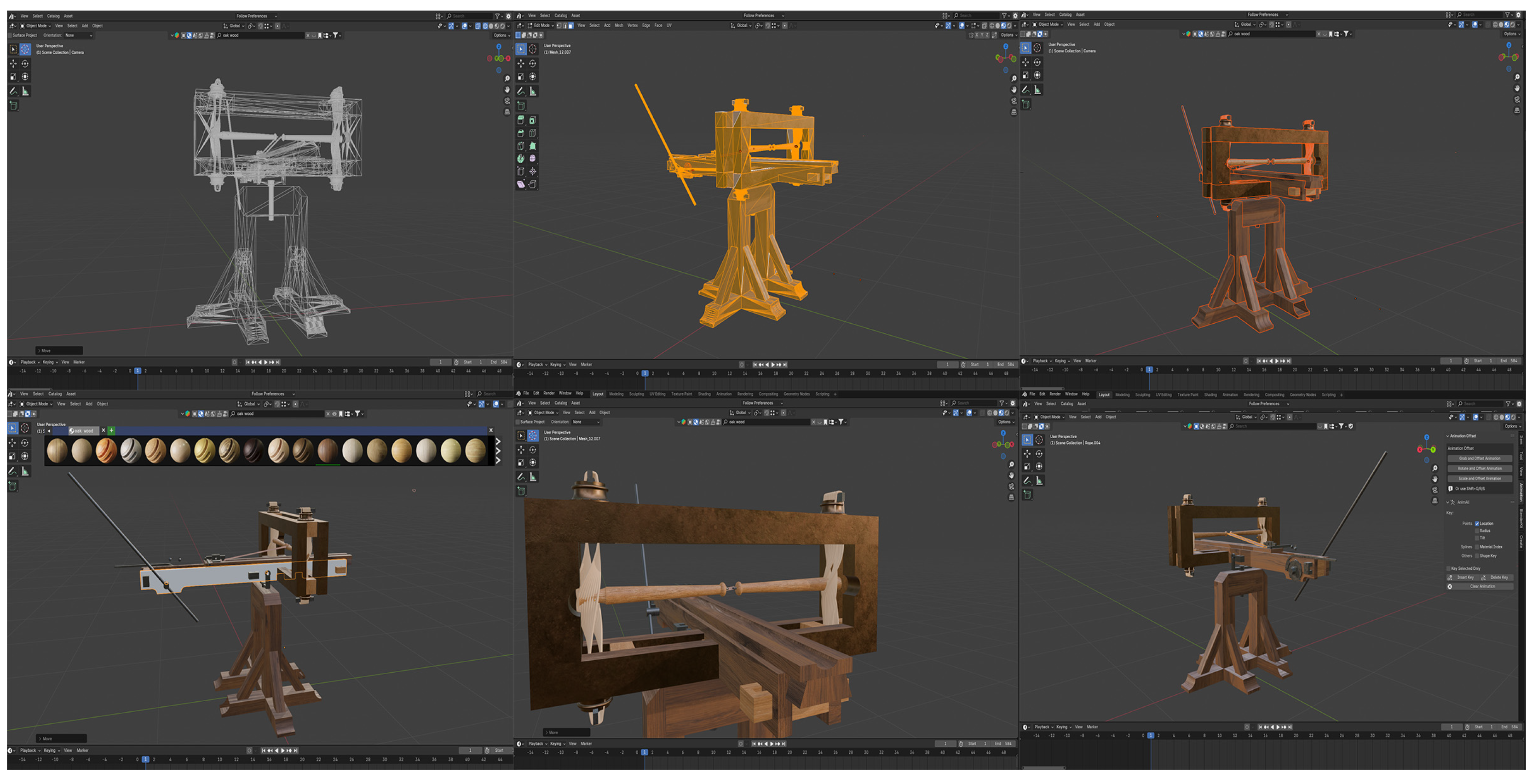Select the Shear tool in Edit Mode view

521,184
